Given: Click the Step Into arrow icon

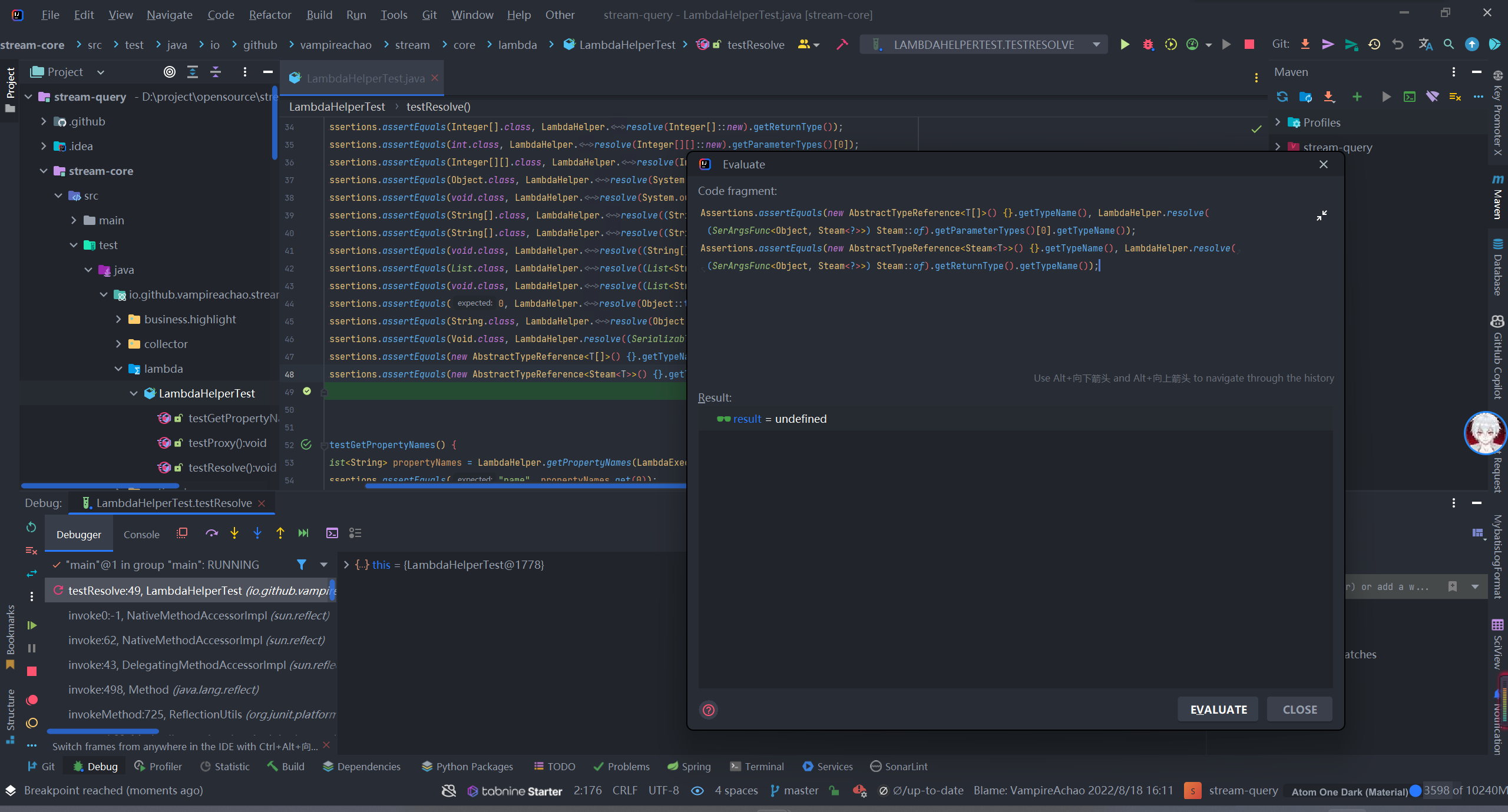Looking at the screenshot, I should click(234, 533).
